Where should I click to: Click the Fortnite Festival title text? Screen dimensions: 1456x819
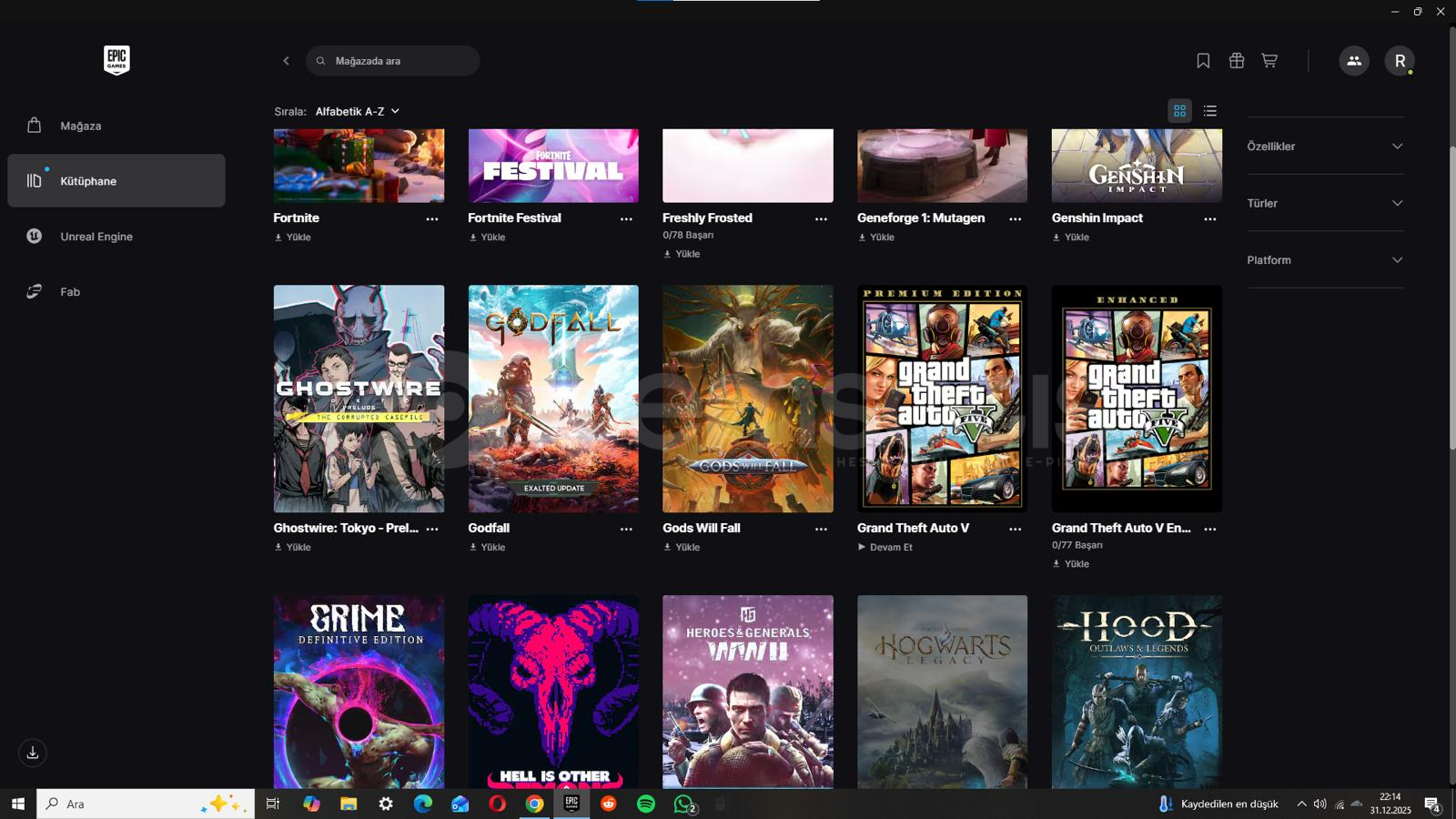click(514, 218)
